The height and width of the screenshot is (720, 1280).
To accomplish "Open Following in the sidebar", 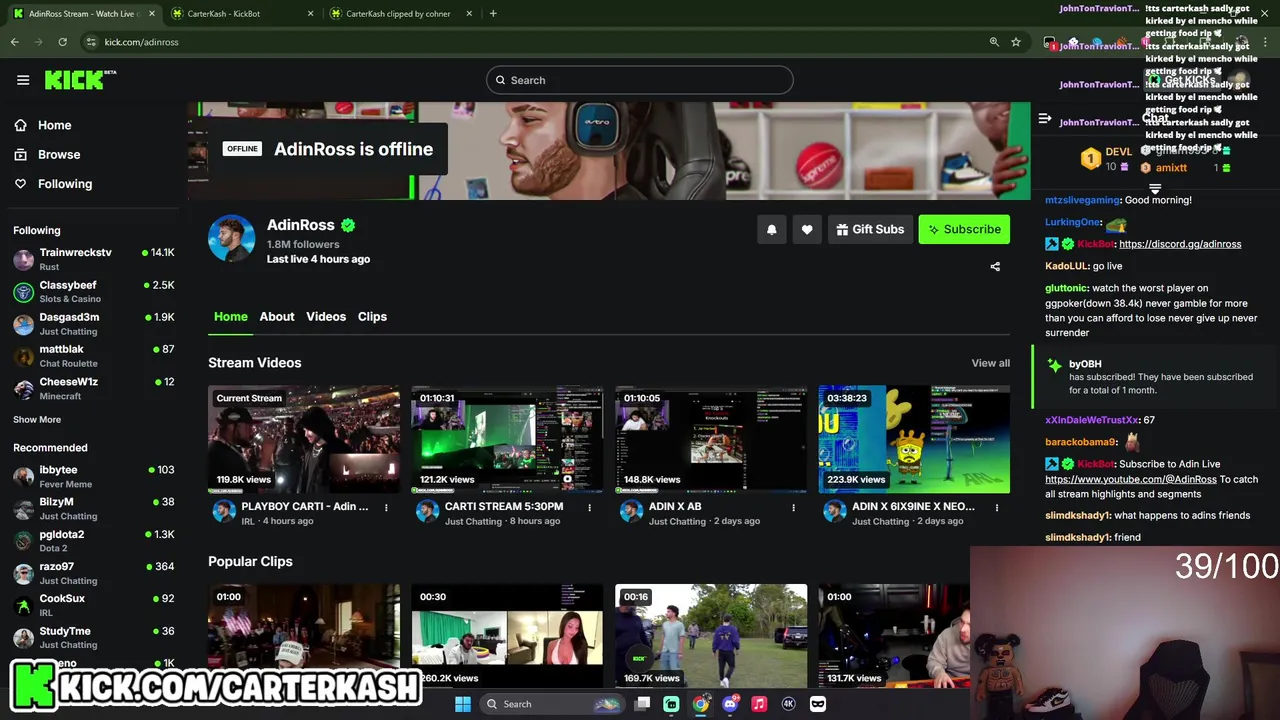I will click(52, 184).
